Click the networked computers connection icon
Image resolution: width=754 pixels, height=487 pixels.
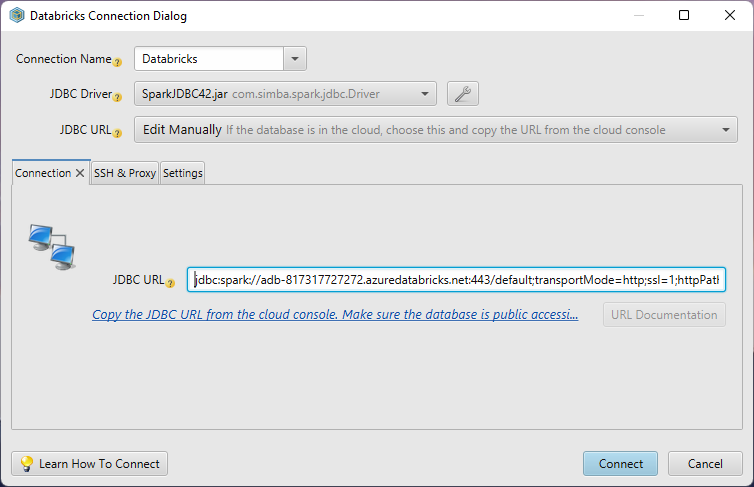coord(52,246)
